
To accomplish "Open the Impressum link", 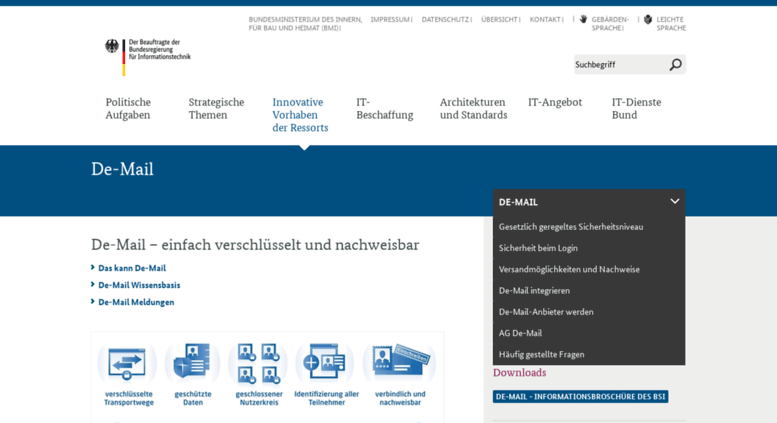I will 391,19.
